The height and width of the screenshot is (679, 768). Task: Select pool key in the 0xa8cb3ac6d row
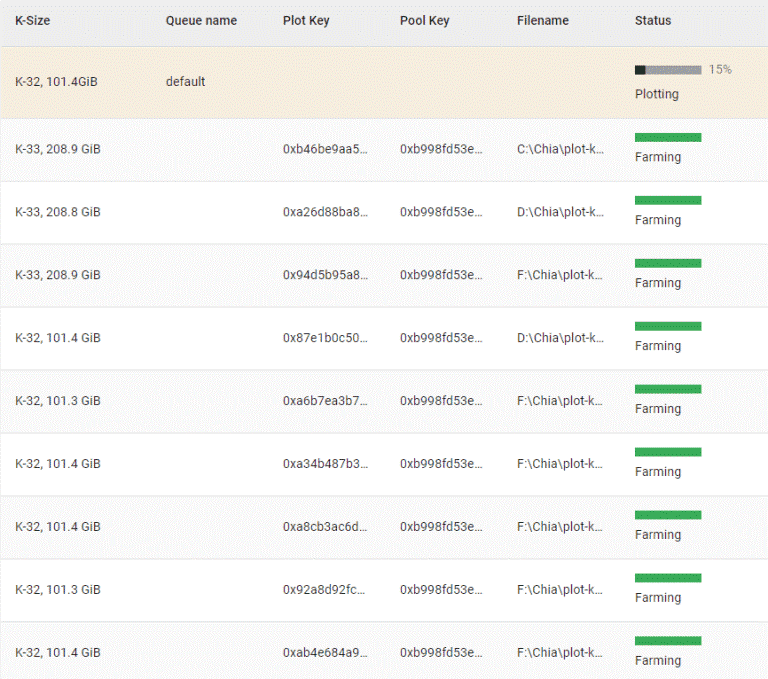pos(441,527)
